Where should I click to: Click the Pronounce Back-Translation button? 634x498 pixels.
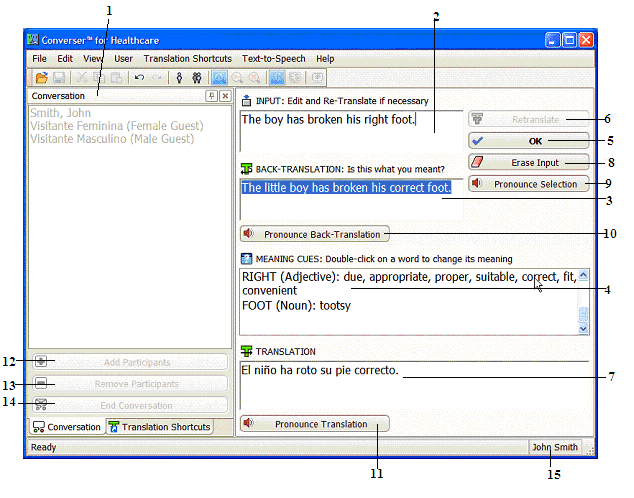(314, 234)
